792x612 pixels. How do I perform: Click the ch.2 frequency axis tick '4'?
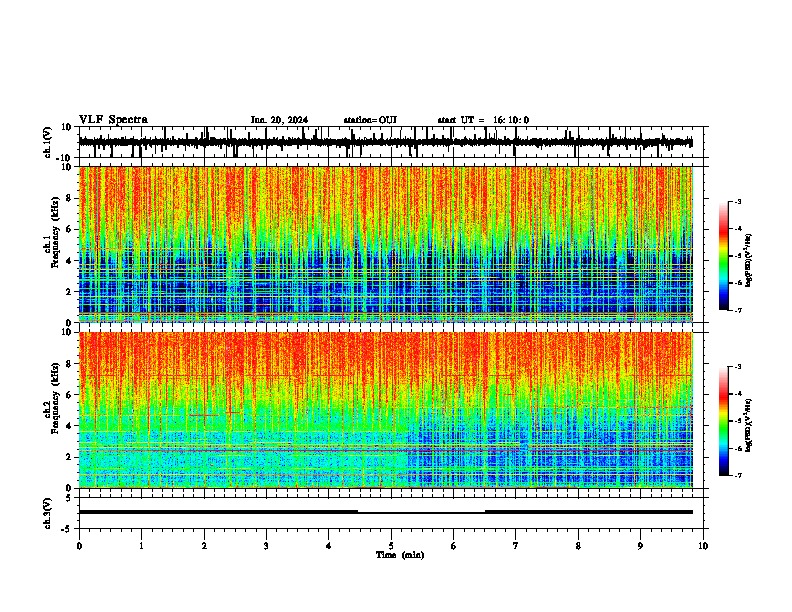click(x=69, y=426)
